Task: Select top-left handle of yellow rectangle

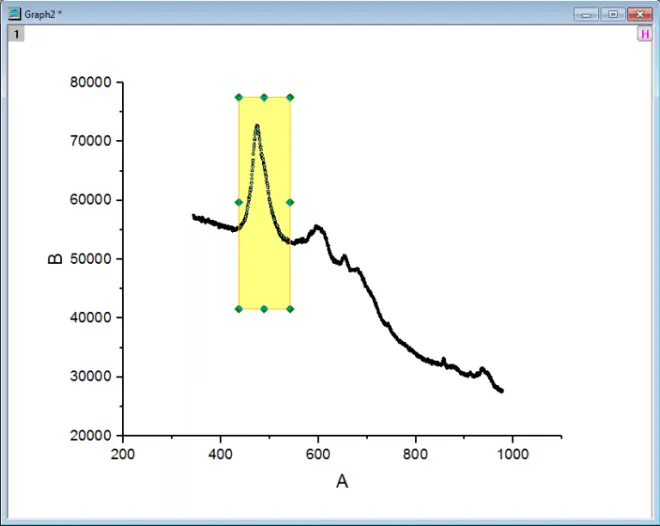Action: (x=239, y=98)
